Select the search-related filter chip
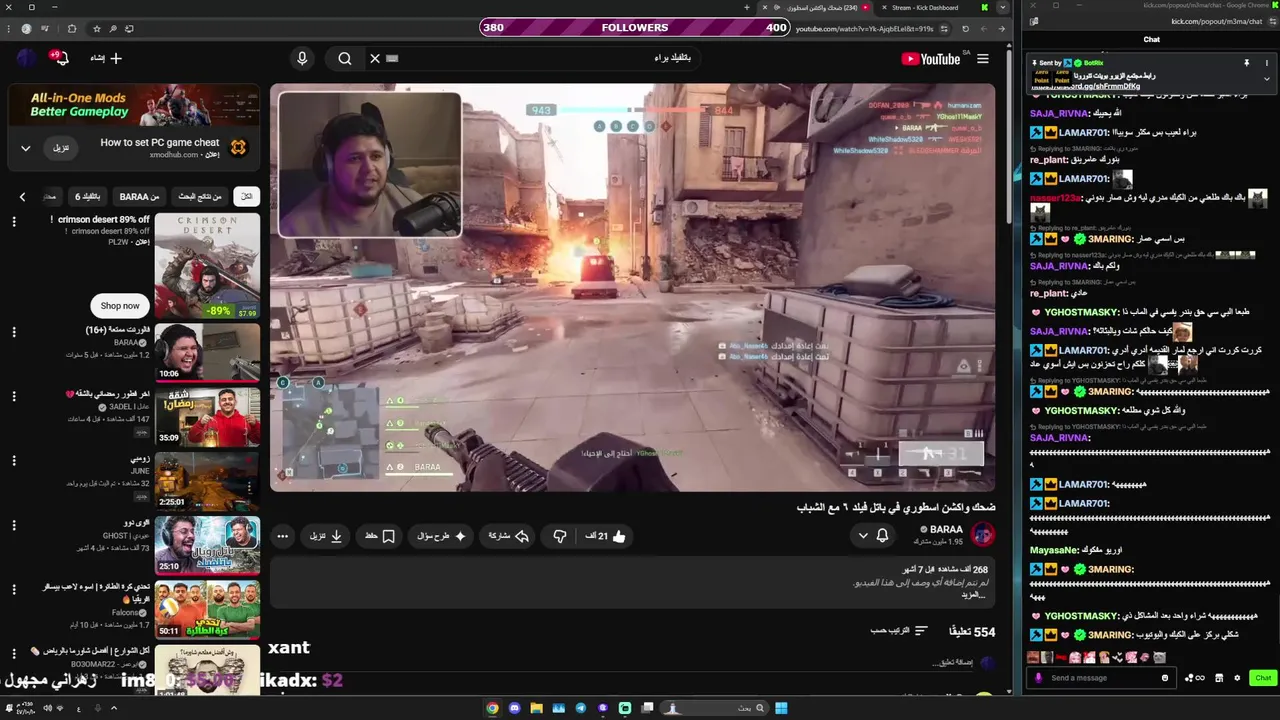The image size is (1280, 720). point(199,196)
